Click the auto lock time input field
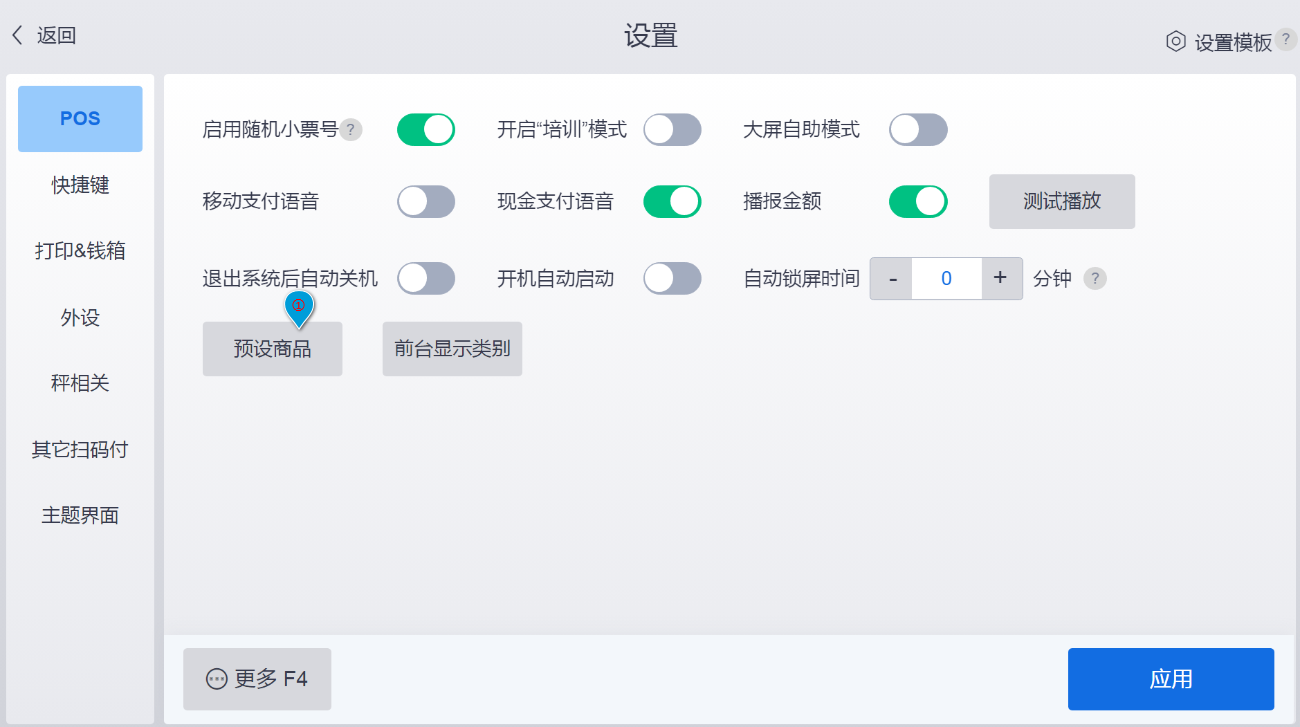1300x727 pixels. tap(946, 279)
